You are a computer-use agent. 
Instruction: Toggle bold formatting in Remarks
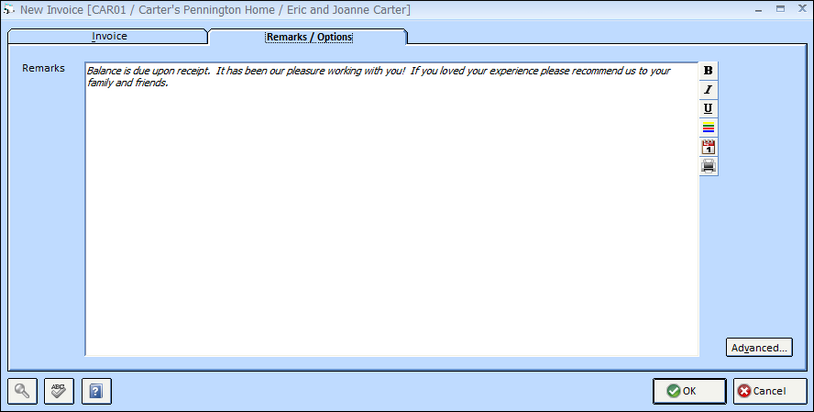708,71
